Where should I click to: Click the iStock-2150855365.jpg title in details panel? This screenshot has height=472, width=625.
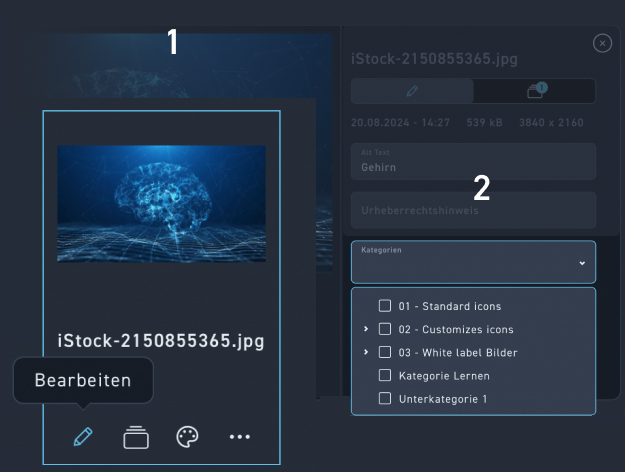click(x=434, y=59)
